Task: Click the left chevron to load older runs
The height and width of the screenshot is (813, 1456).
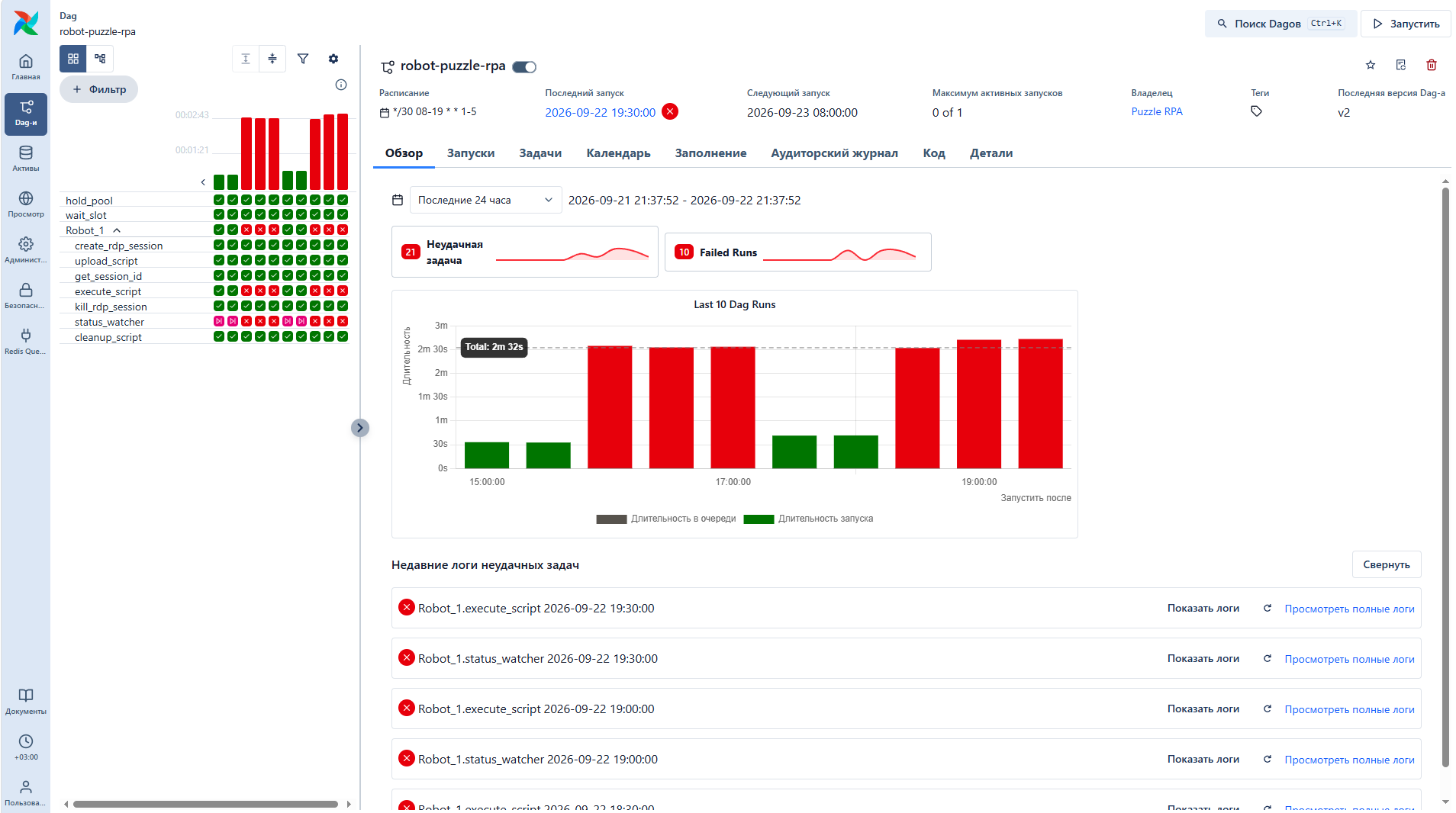Action: [203, 182]
